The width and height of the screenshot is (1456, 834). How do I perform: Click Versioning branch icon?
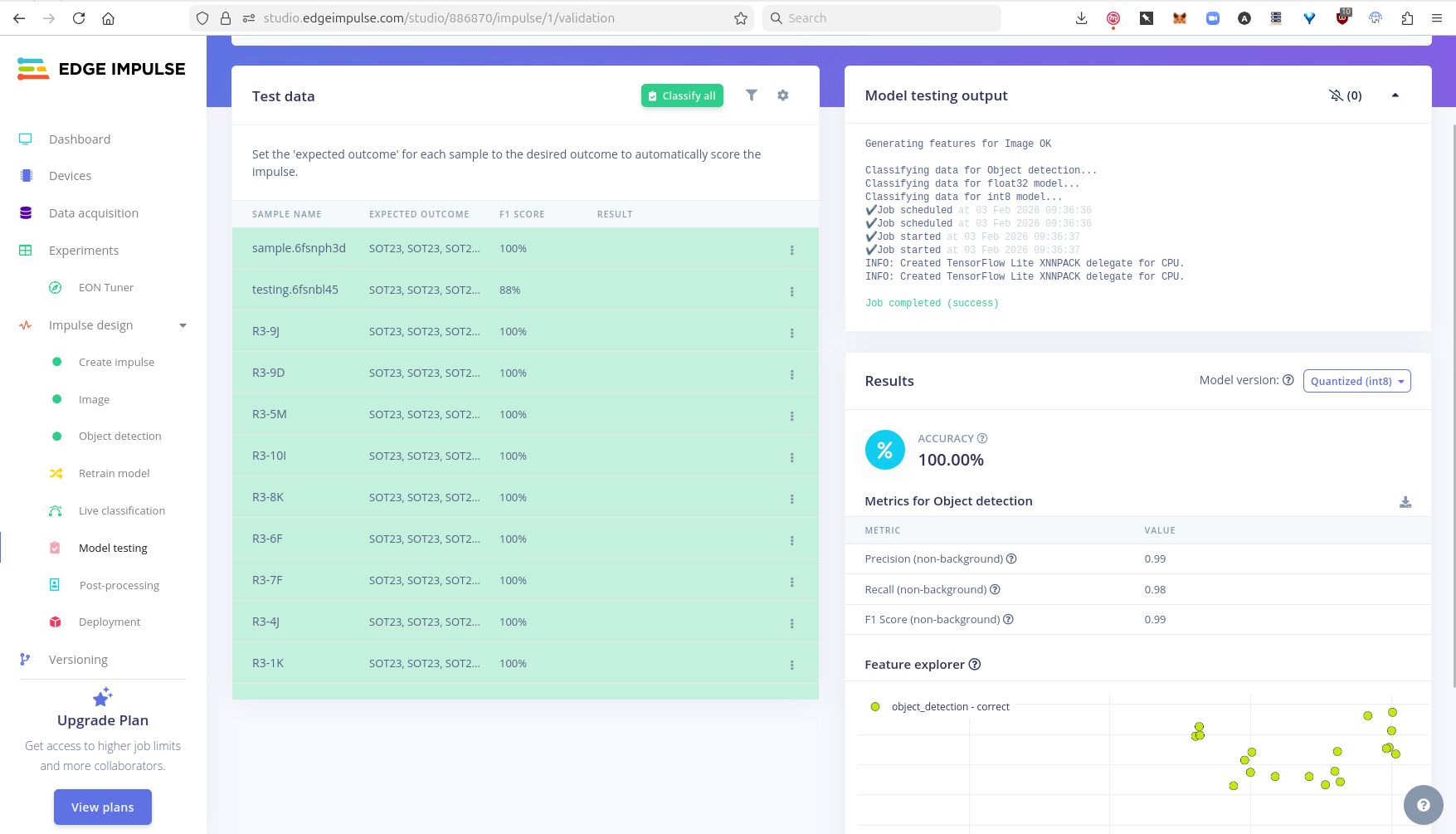click(25, 660)
